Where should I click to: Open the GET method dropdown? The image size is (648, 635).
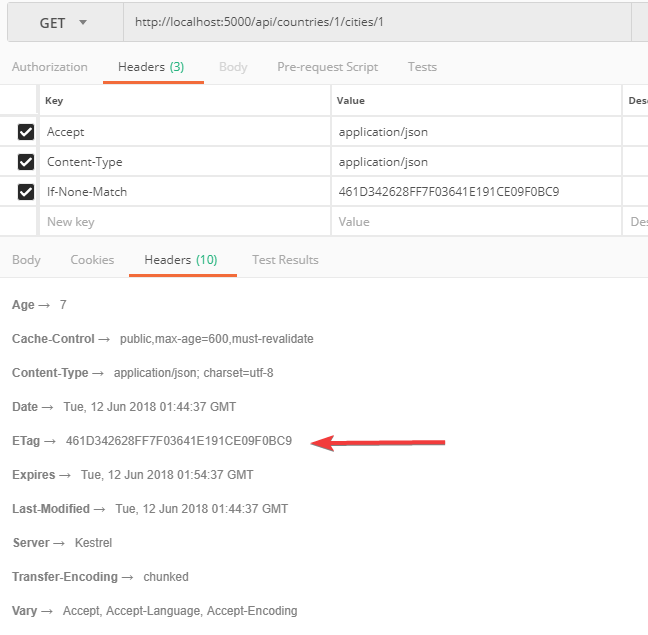[62, 22]
